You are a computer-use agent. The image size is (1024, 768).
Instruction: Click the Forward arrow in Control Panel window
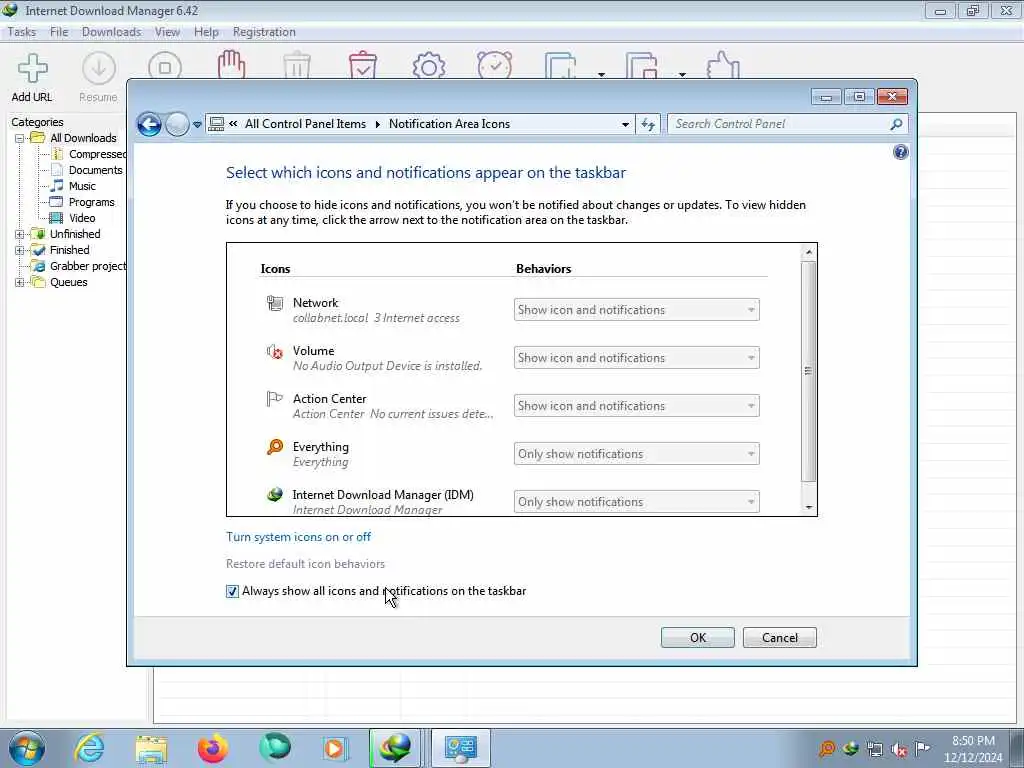[x=177, y=124]
